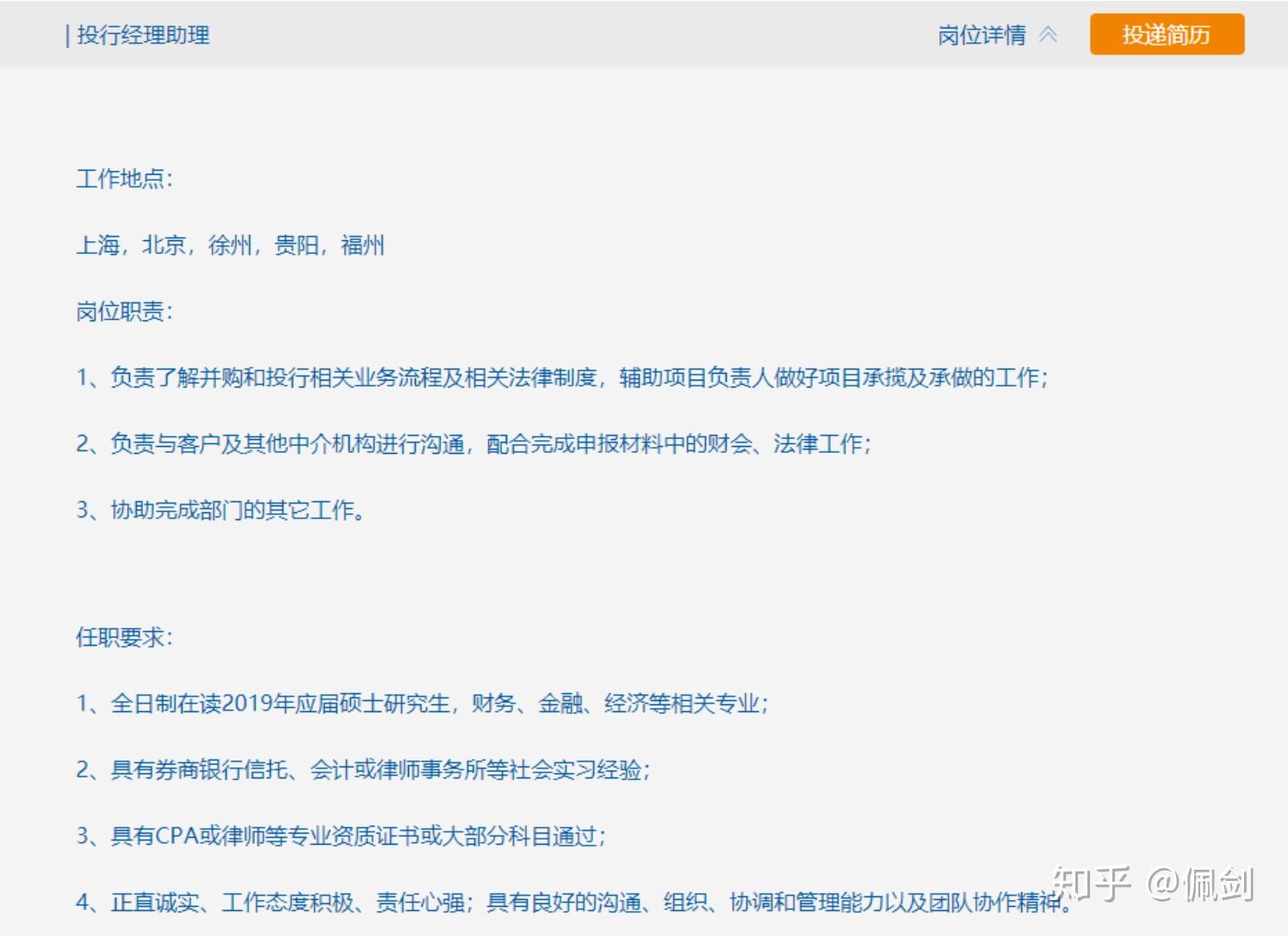Click the 福州 location text

(x=362, y=245)
